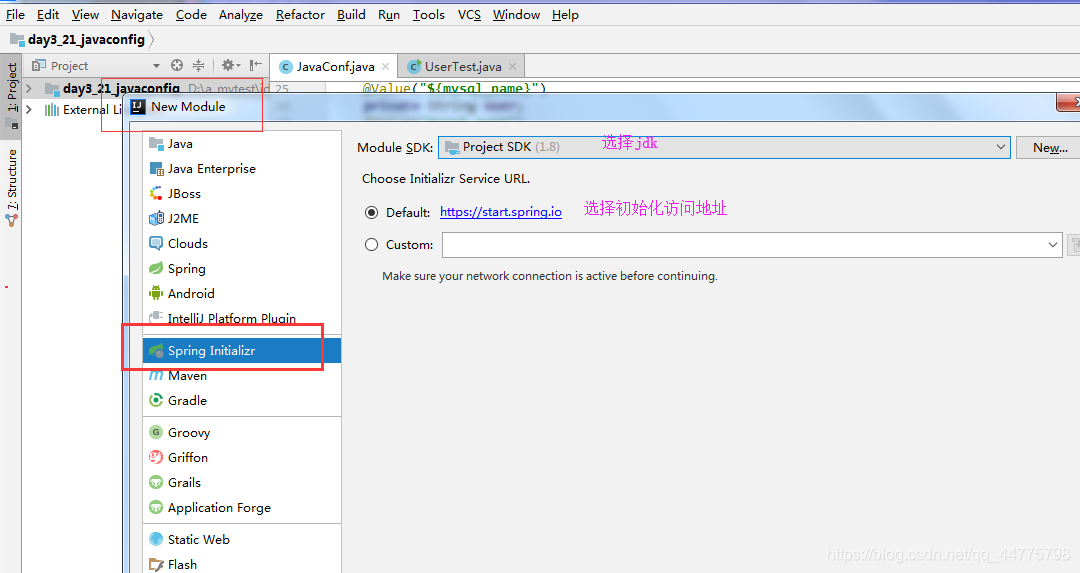
Task: Select the Griffon module icon
Action: pyautogui.click(x=156, y=457)
